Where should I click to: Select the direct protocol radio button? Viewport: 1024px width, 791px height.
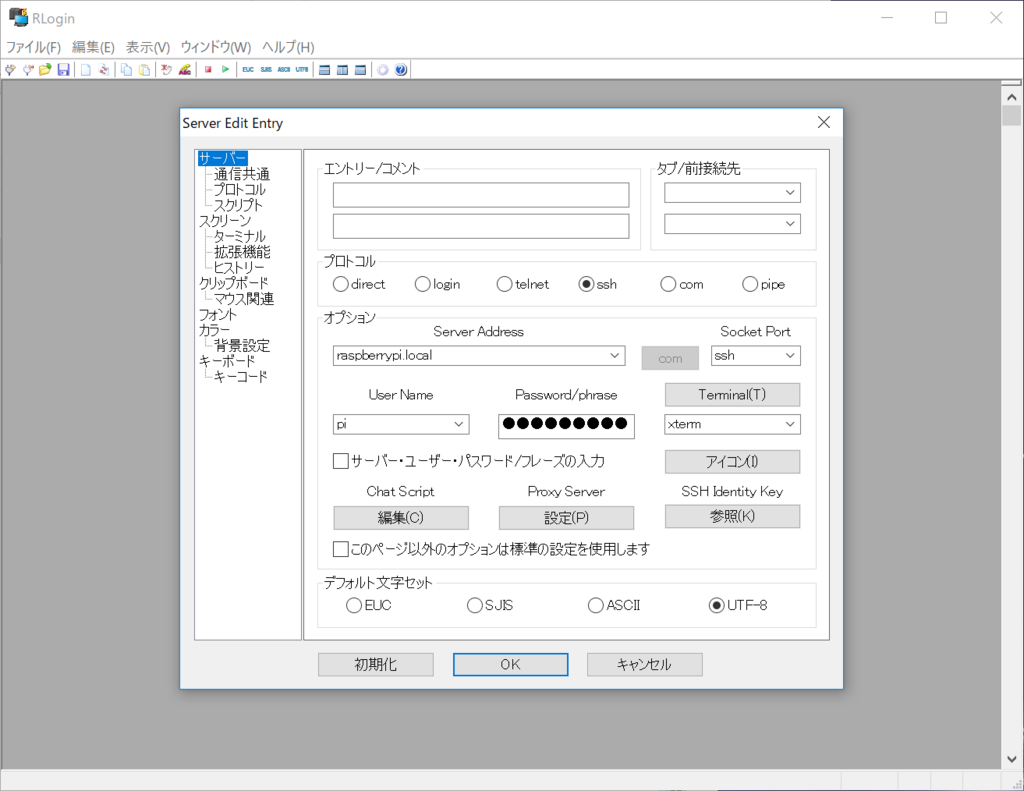(340, 284)
